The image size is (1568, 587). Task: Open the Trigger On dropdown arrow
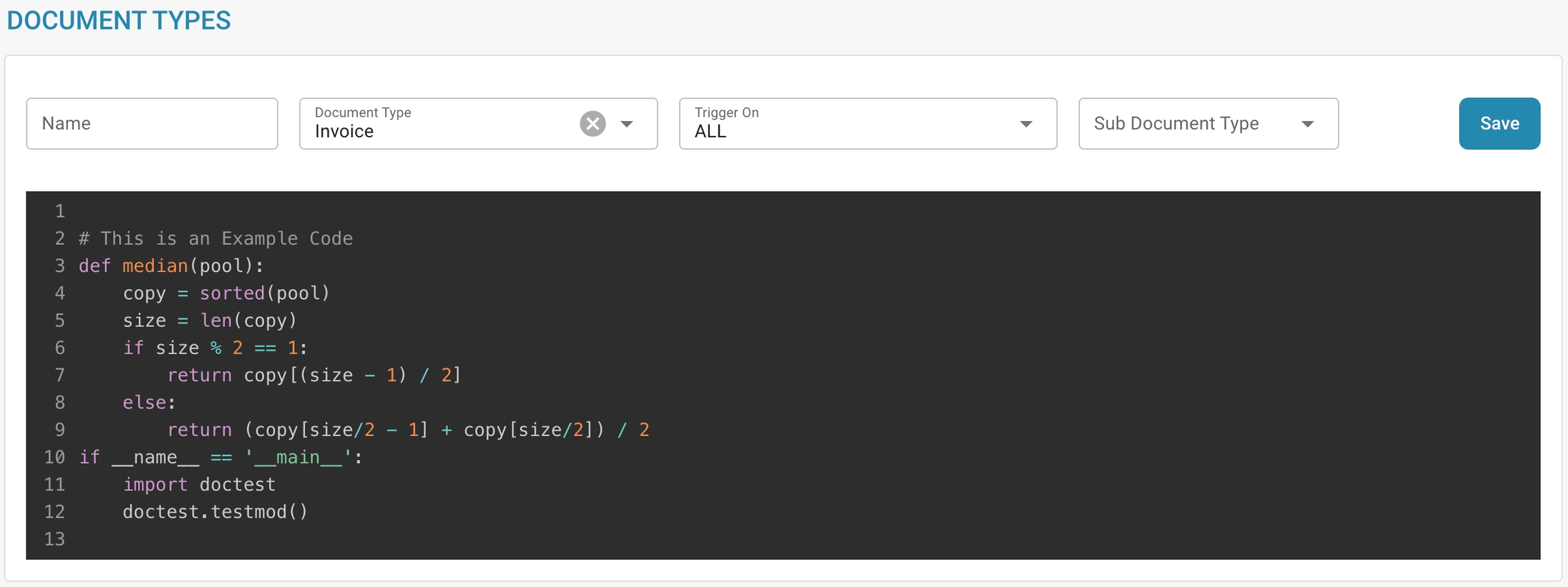(1026, 124)
